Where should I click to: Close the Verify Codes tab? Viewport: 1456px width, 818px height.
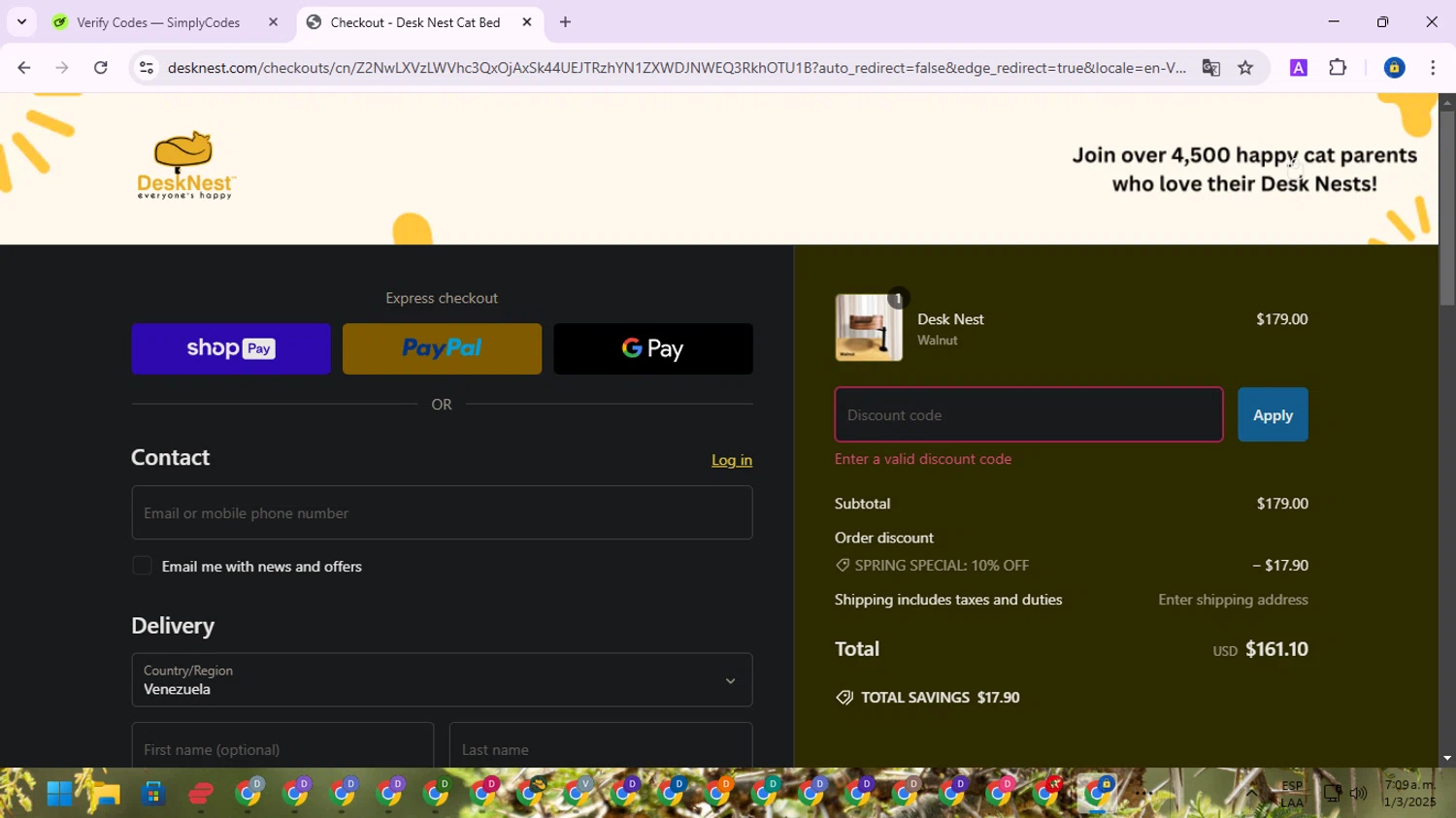273,22
